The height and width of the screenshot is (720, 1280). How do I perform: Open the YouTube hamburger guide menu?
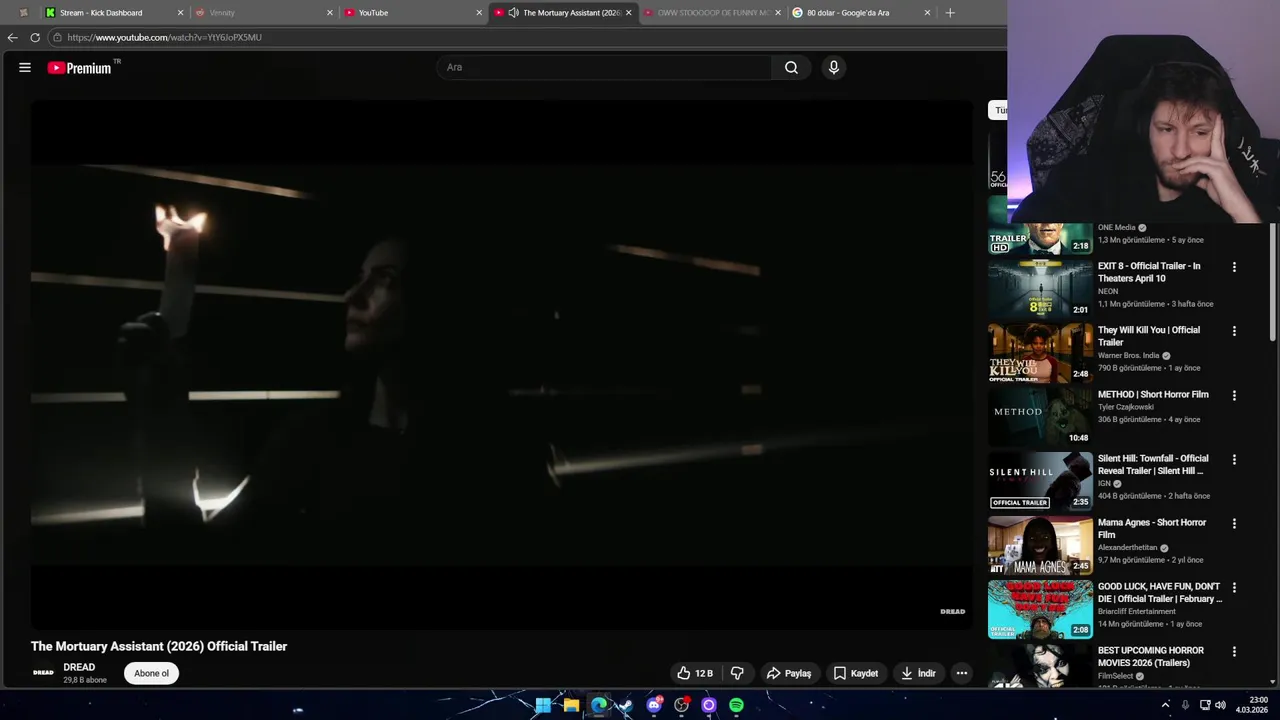point(25,68)
